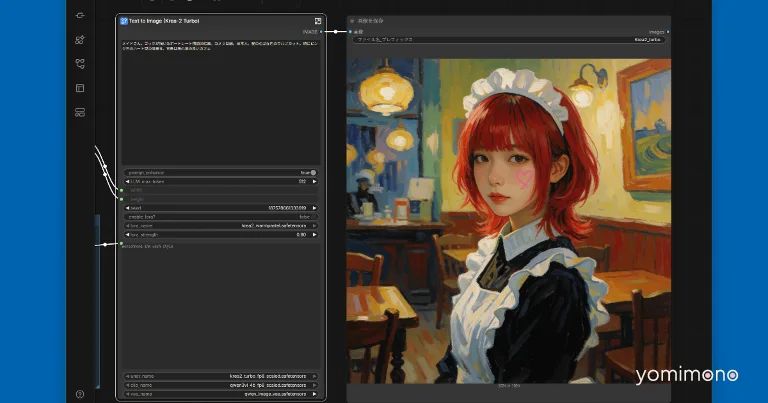Open the lora_name model dropdown
This screenshot has height=403, width=768.
(x=221, y=226)
